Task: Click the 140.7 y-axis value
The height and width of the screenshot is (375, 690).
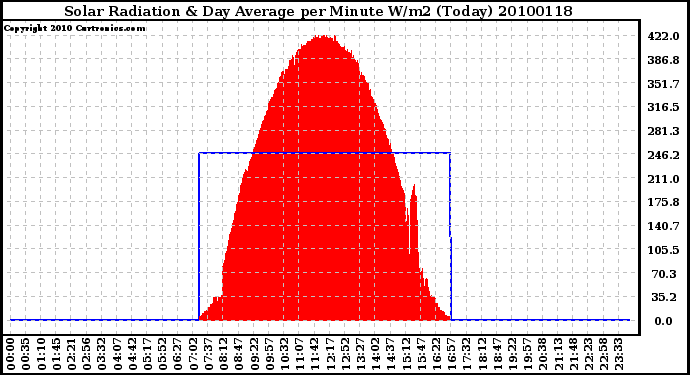Action: point(663,226)
